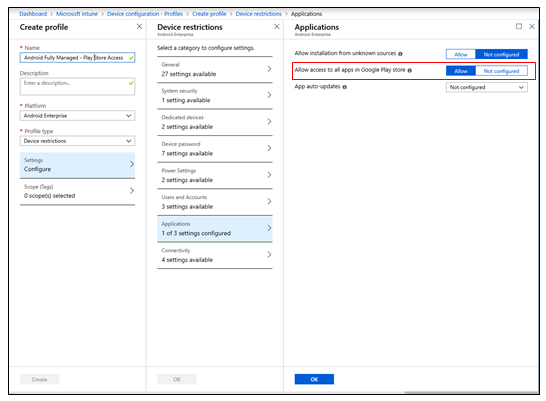546x401 pixels.
Task: Open Scope (Tags) row
Action: pos(77,191)
